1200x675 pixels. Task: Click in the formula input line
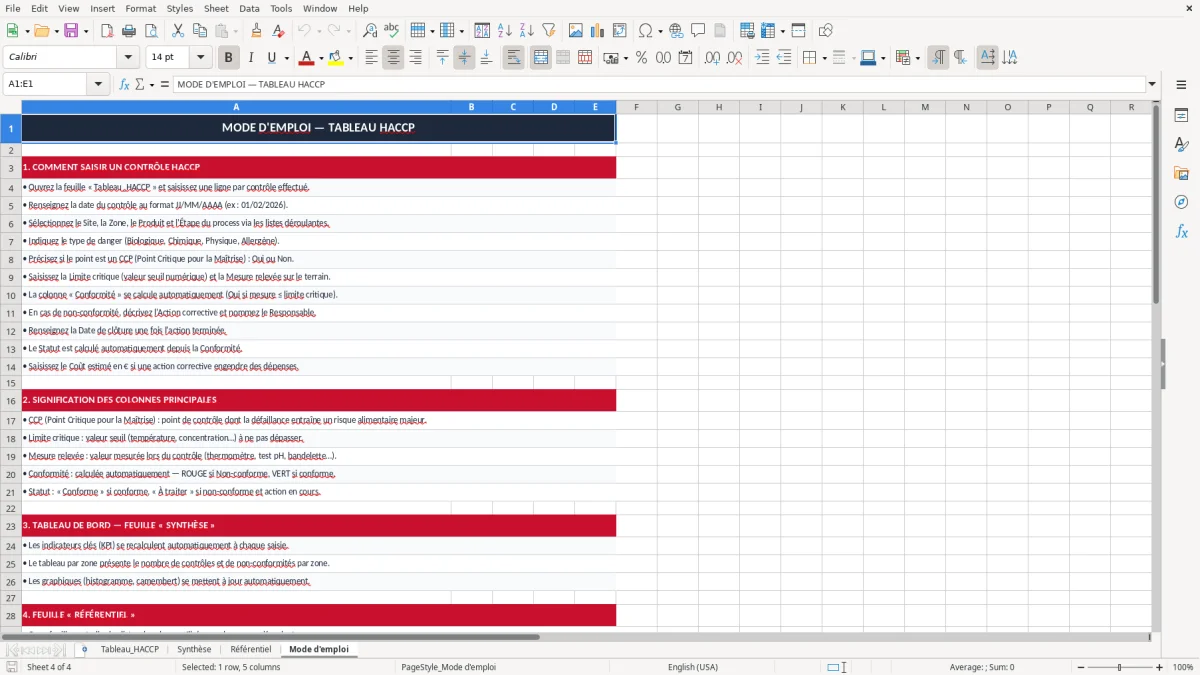pyautogui.click(x=658, y=84)
